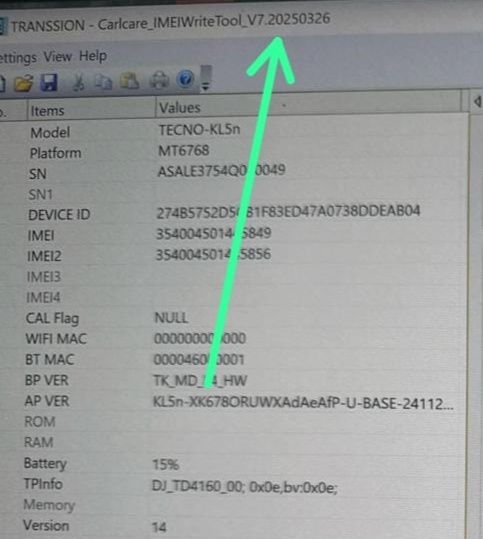483x539 pixels.
Task: Open the View menu
Action: click(57, 57)
